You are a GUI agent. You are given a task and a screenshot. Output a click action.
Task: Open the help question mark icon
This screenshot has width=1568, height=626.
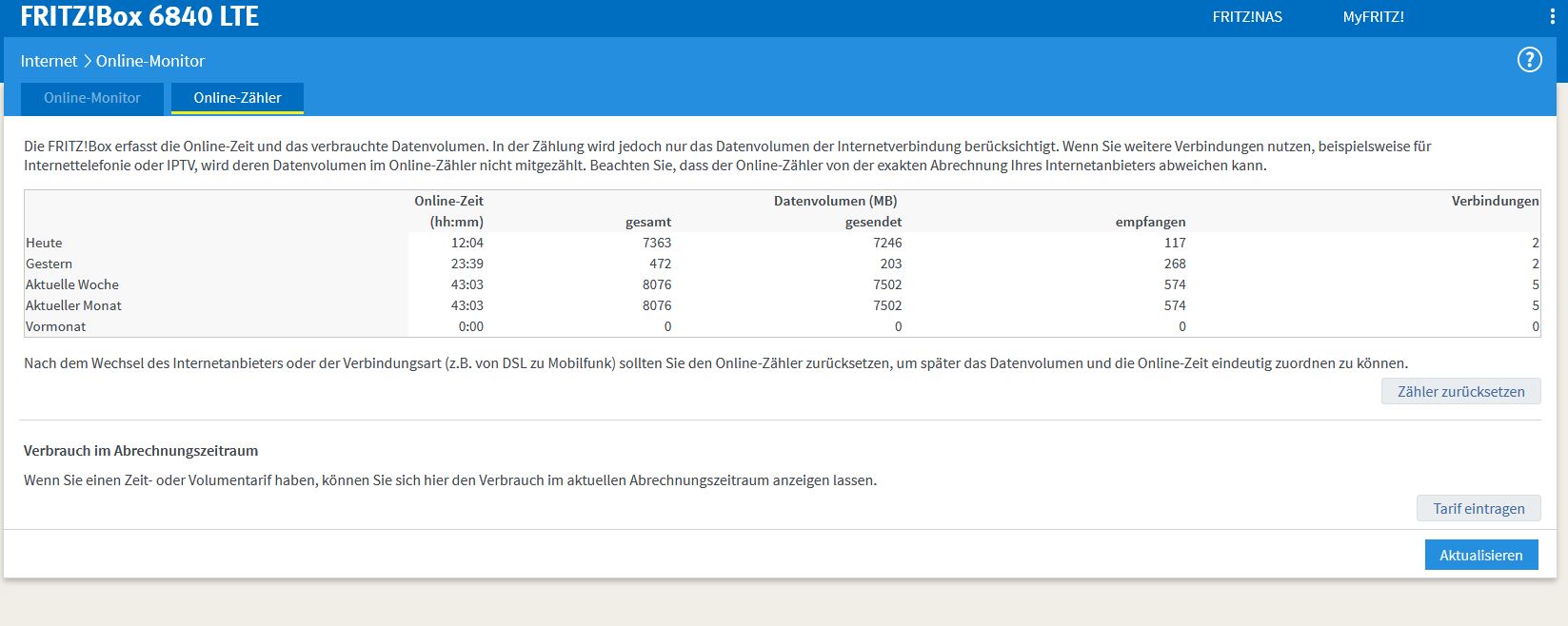(1529, 60)
